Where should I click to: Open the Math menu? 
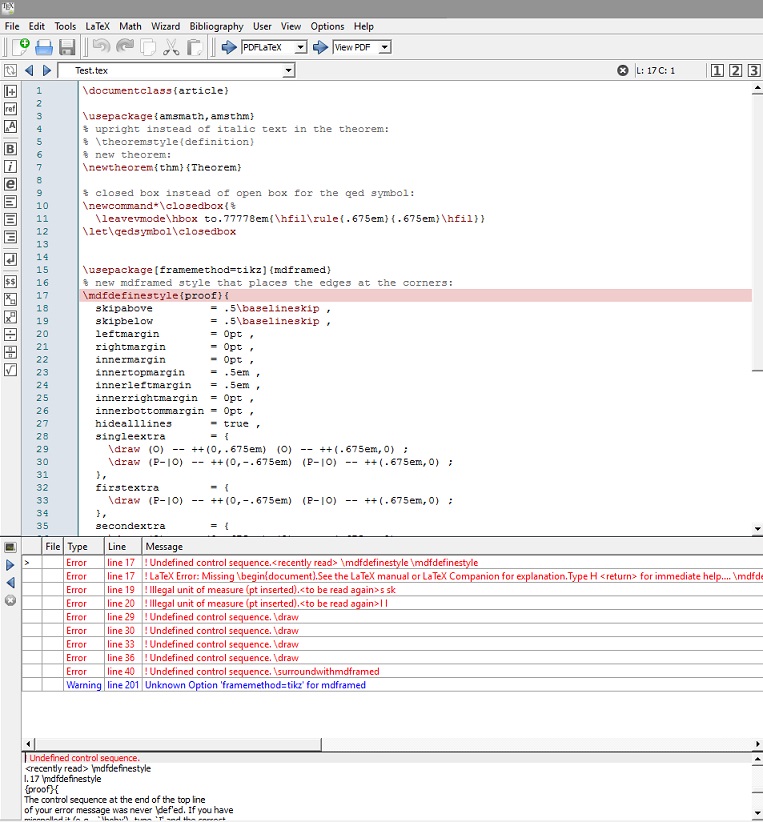click(130, 26)
